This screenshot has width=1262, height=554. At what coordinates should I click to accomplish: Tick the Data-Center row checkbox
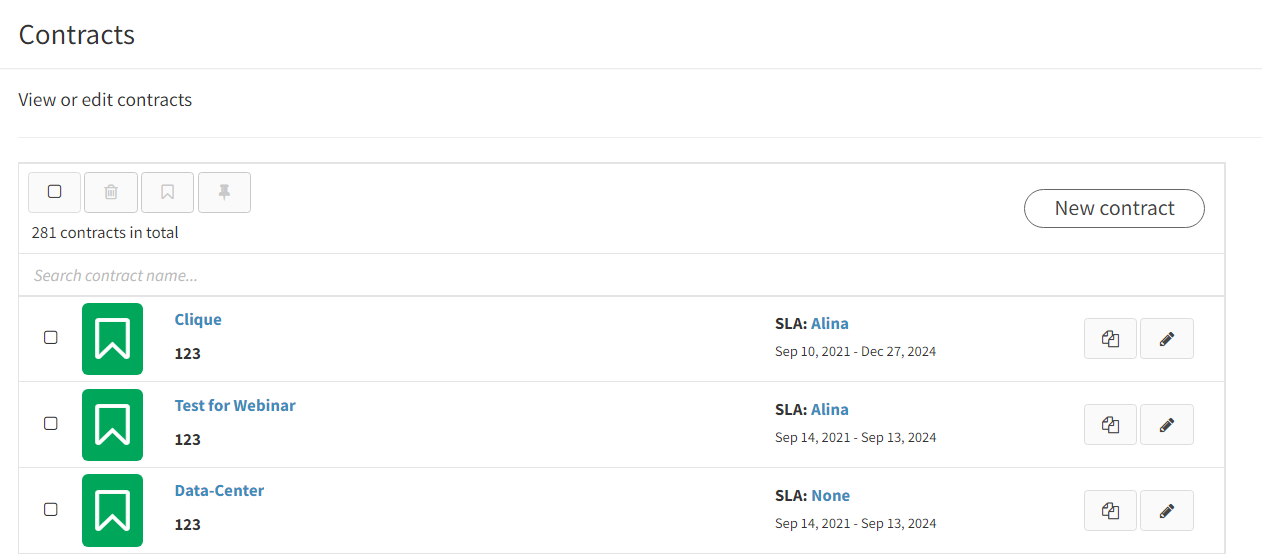point(51,510)
